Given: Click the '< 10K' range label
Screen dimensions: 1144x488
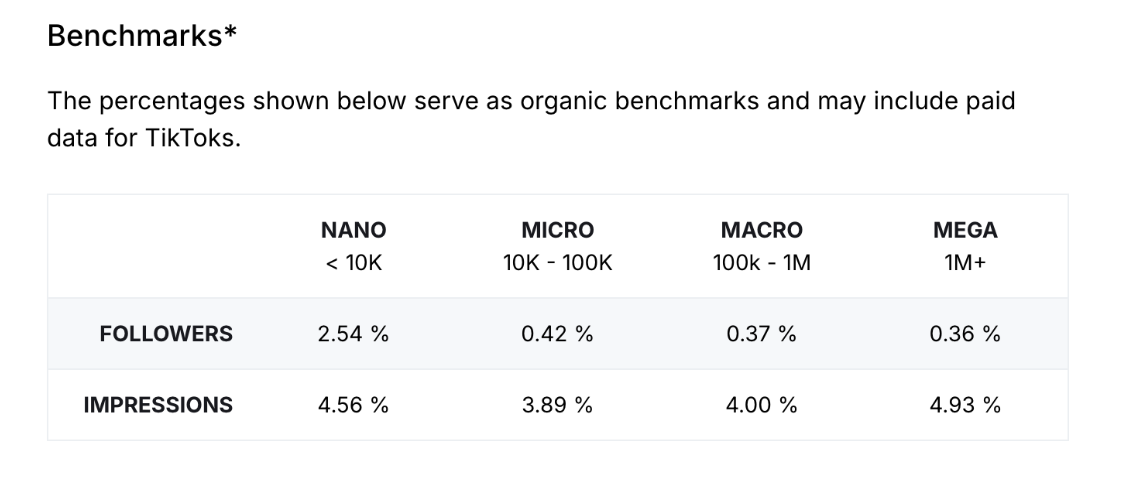Looking at the screenshot, I should pyautogui.click(x=353, y=264).
